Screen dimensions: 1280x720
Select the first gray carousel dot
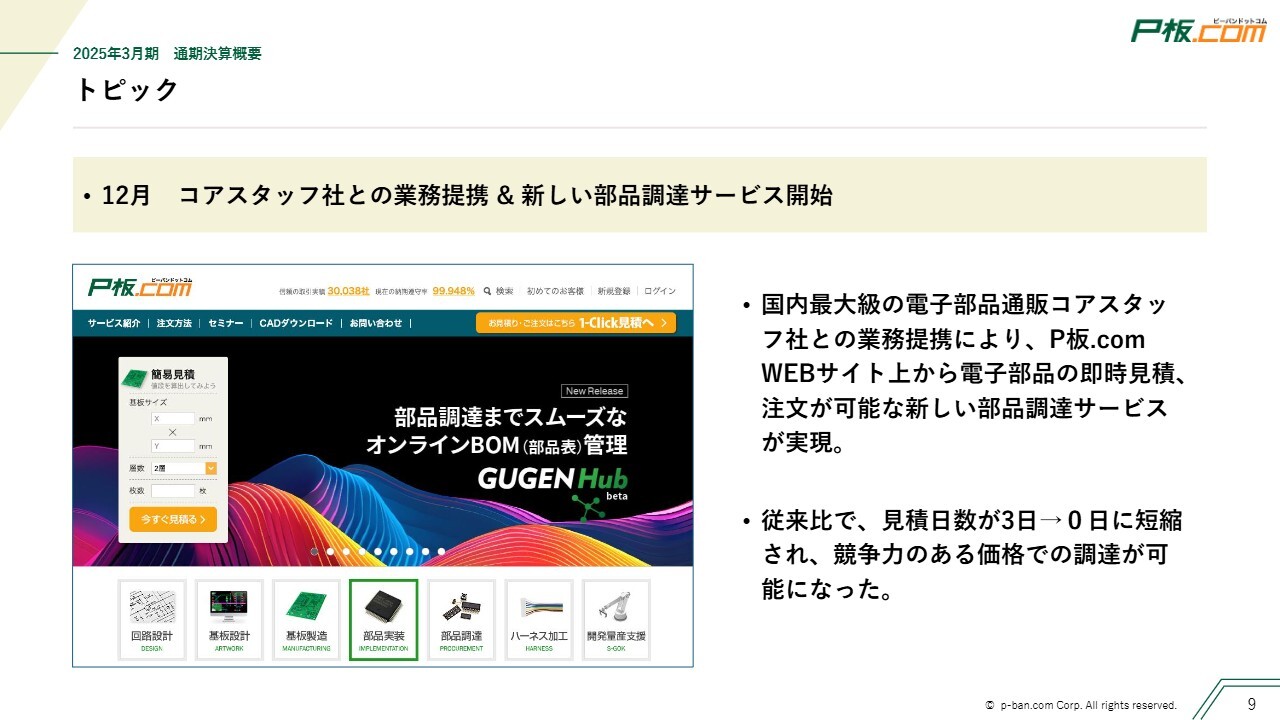point(314,551)
